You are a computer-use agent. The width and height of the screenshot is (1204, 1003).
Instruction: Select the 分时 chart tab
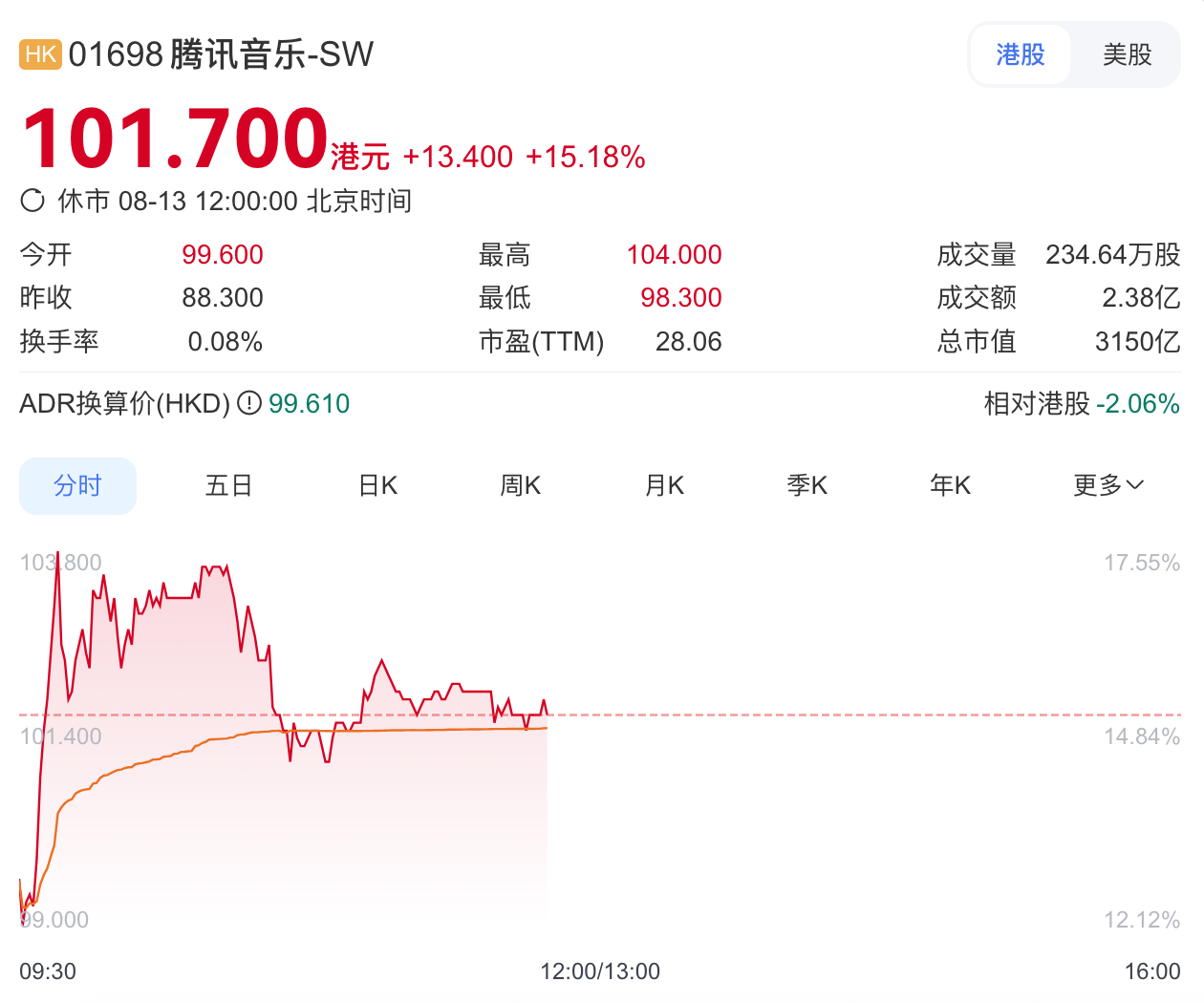77,485
